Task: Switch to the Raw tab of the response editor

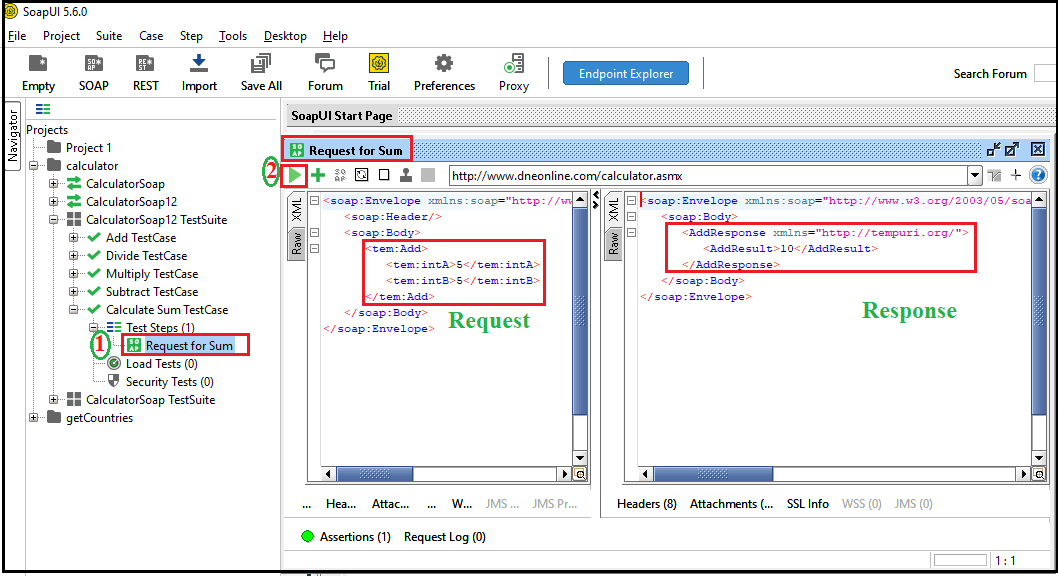Action: (613, 243)
